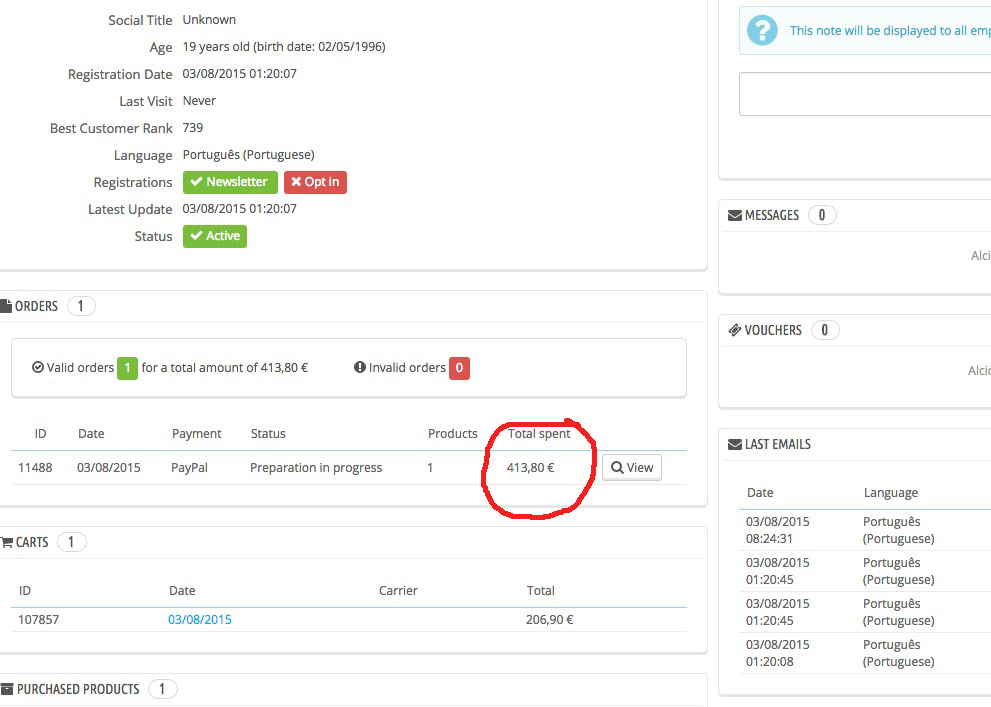
Task: Click cart ID 107857
Action: [x=39, y=620]
